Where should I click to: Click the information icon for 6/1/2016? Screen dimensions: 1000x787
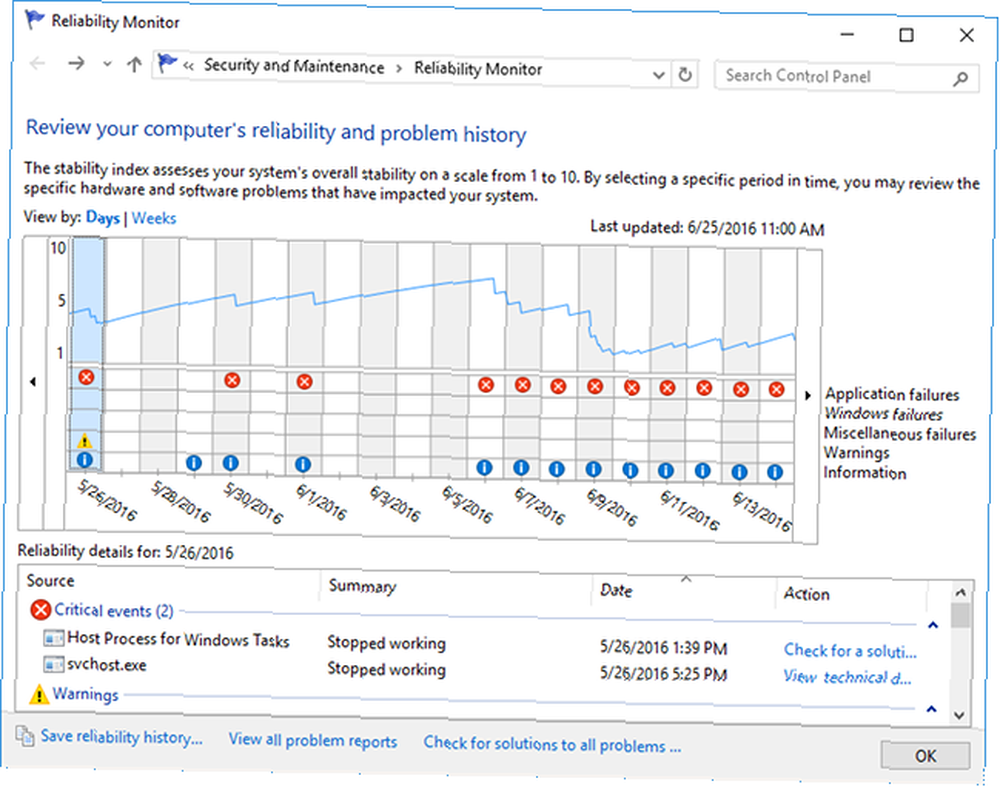303,464
